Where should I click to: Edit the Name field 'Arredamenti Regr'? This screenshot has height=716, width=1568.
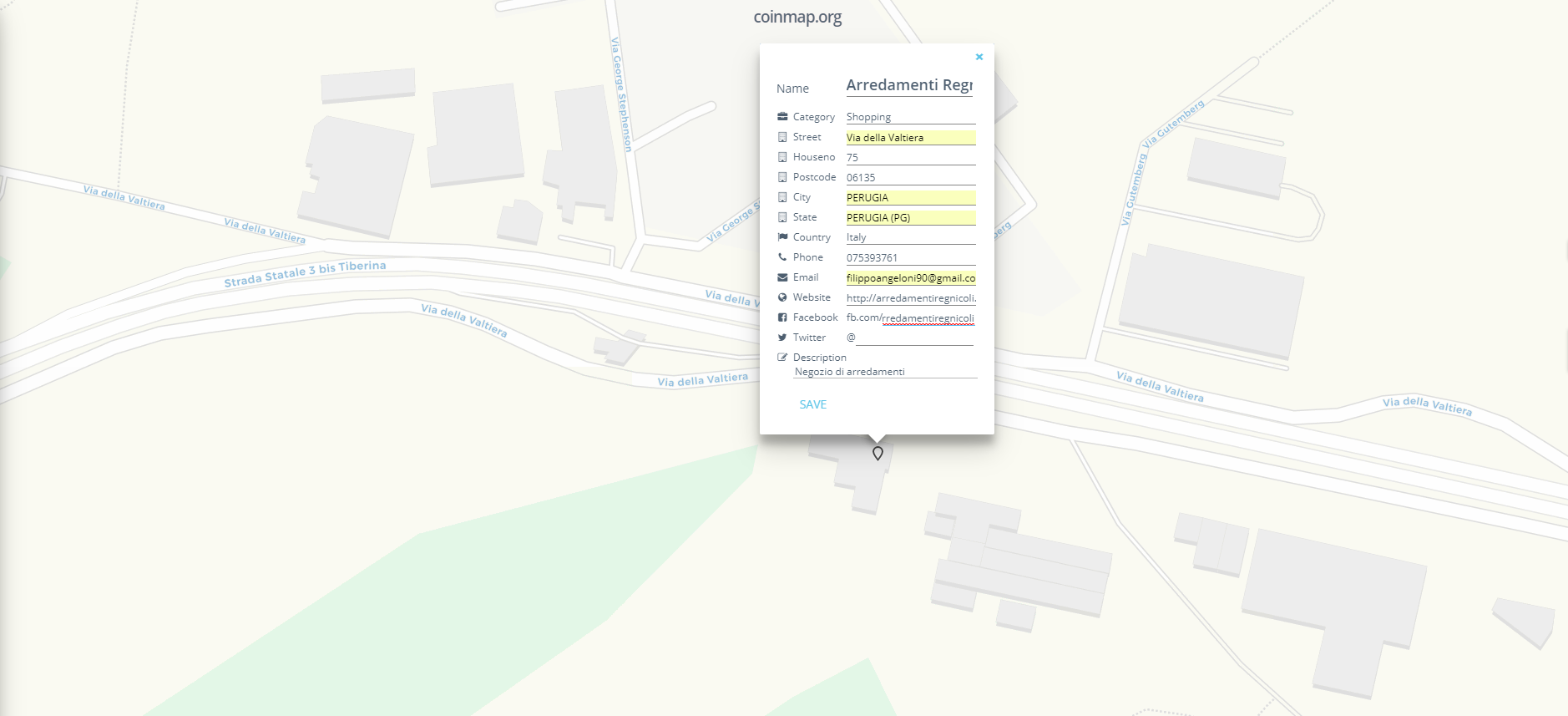(x=909, y=85)
